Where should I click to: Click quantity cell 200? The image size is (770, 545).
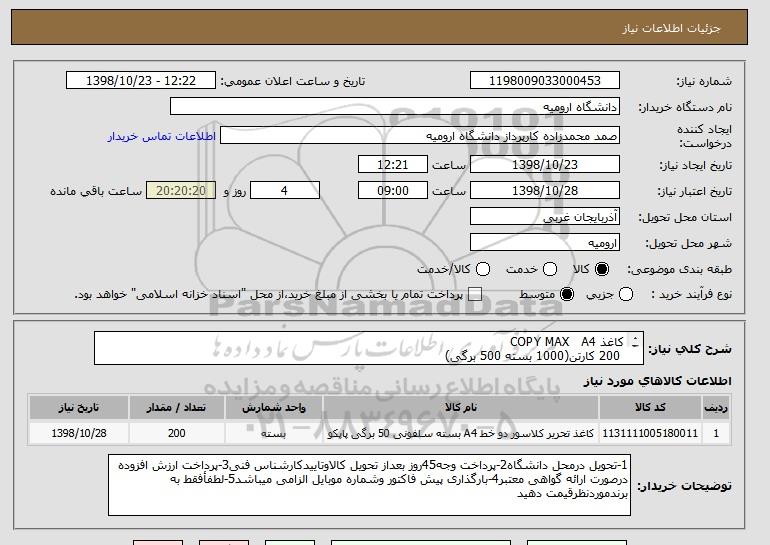tap(177, 433)
